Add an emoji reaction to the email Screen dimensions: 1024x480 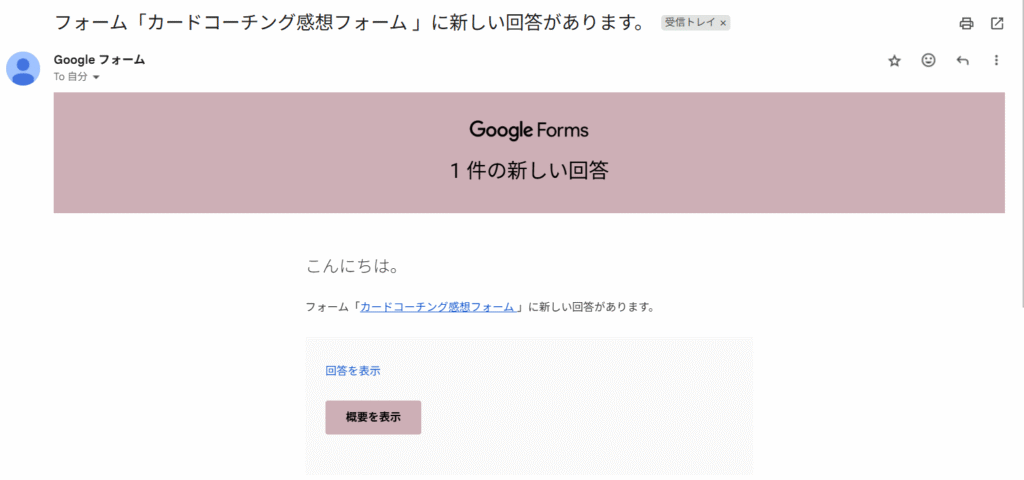[928, 61]
